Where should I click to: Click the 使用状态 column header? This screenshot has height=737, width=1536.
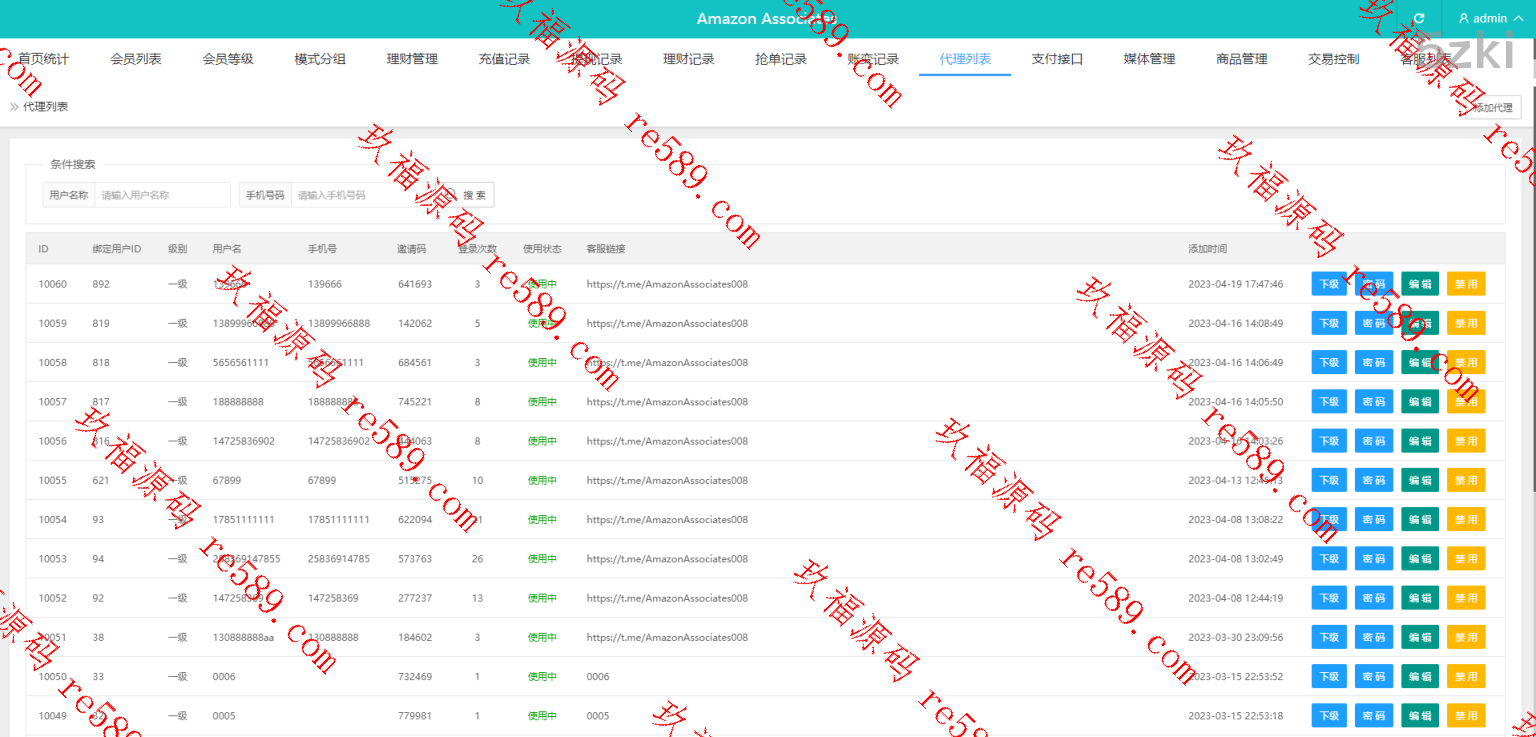[542, 249]
